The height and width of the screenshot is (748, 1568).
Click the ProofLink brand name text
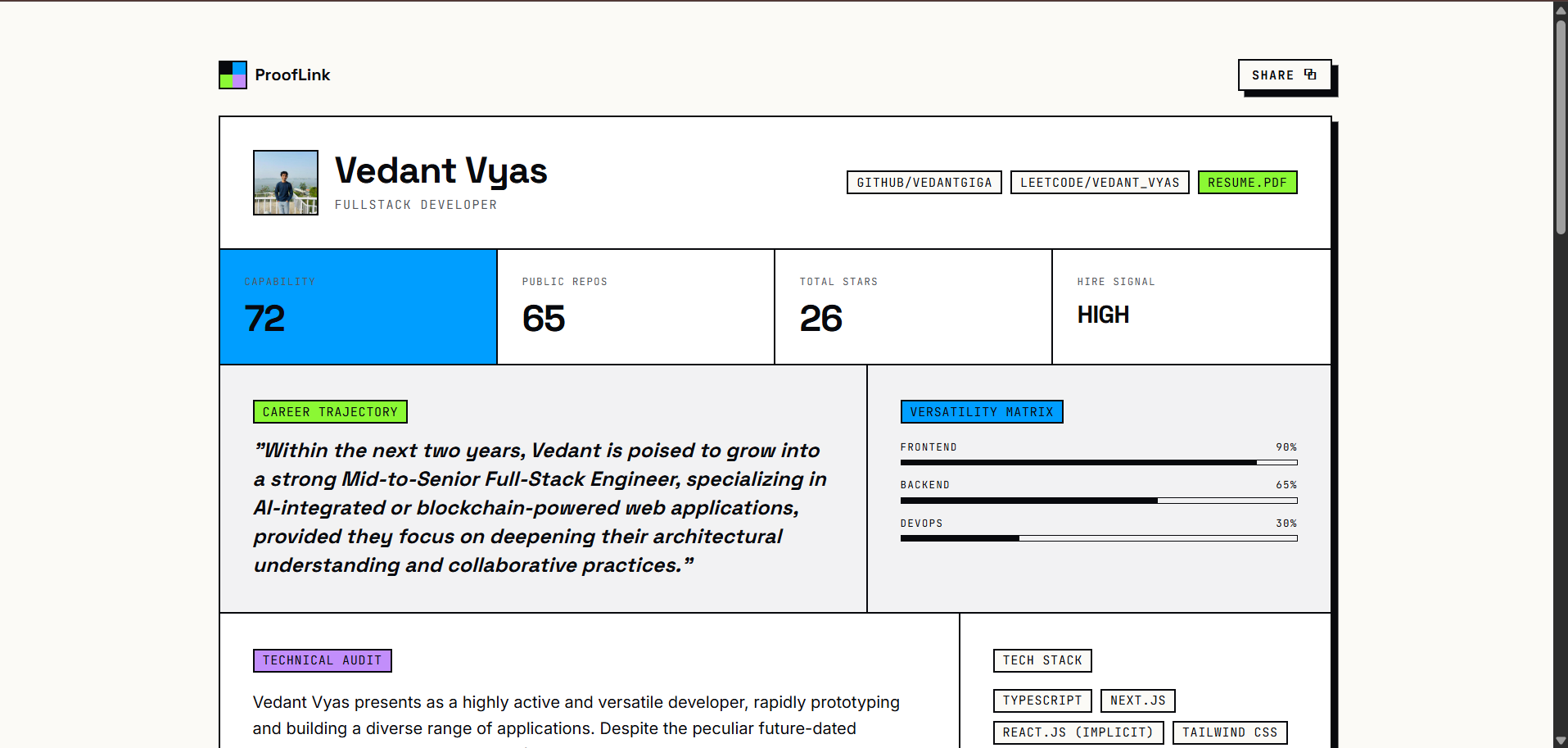(x=292, y=75)
